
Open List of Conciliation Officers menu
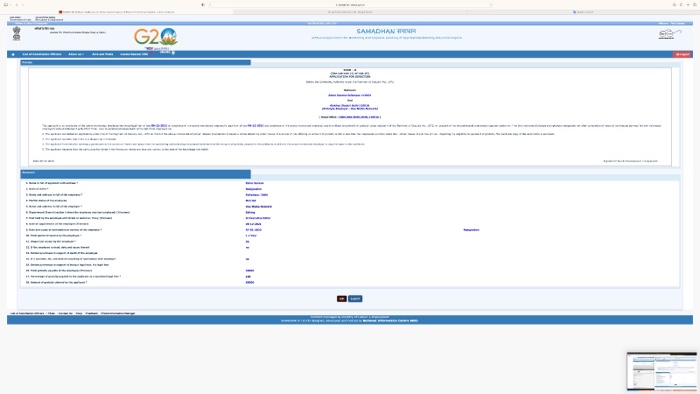point(42,54)
